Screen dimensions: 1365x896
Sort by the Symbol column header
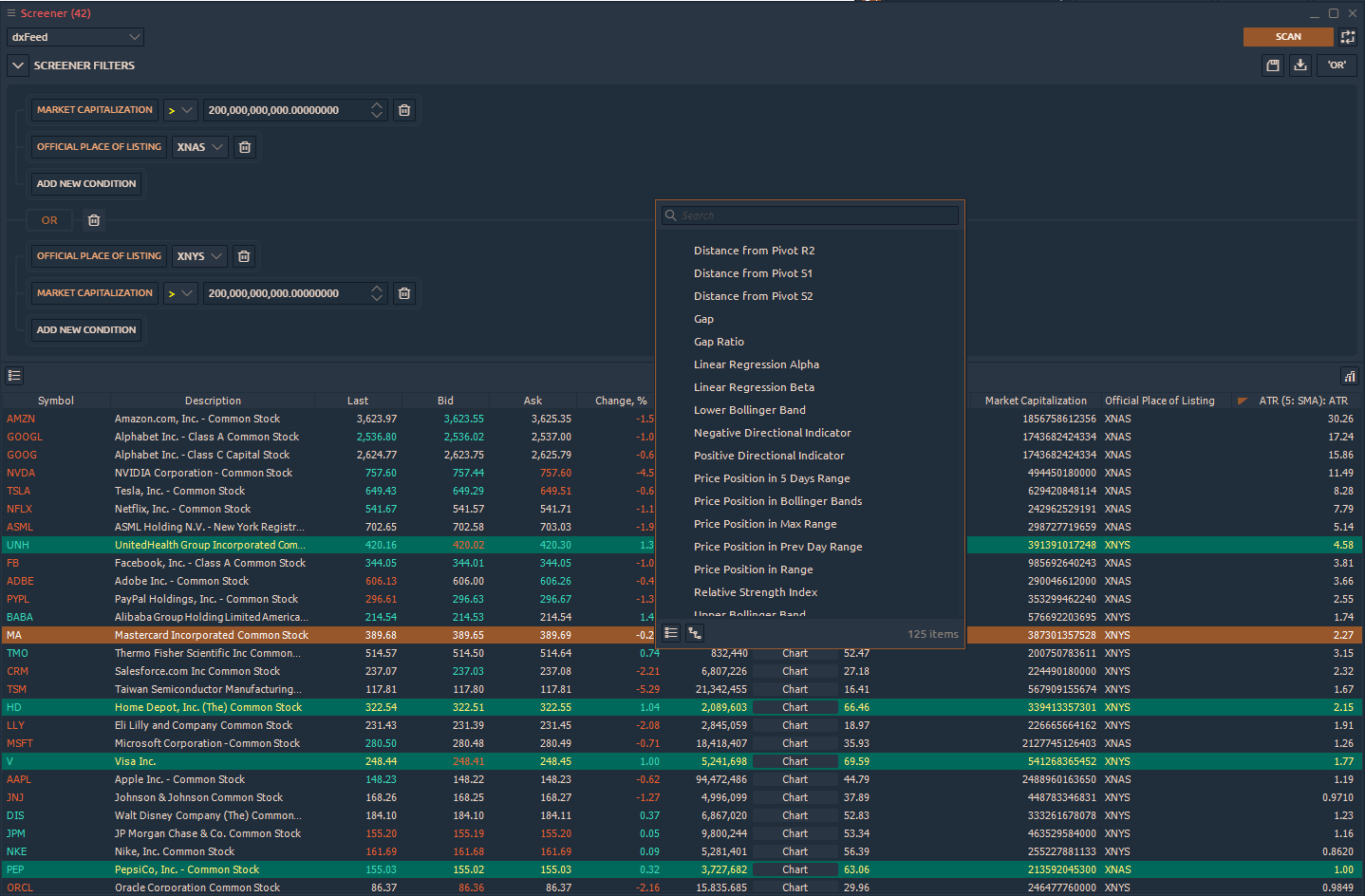click(56, 401)
